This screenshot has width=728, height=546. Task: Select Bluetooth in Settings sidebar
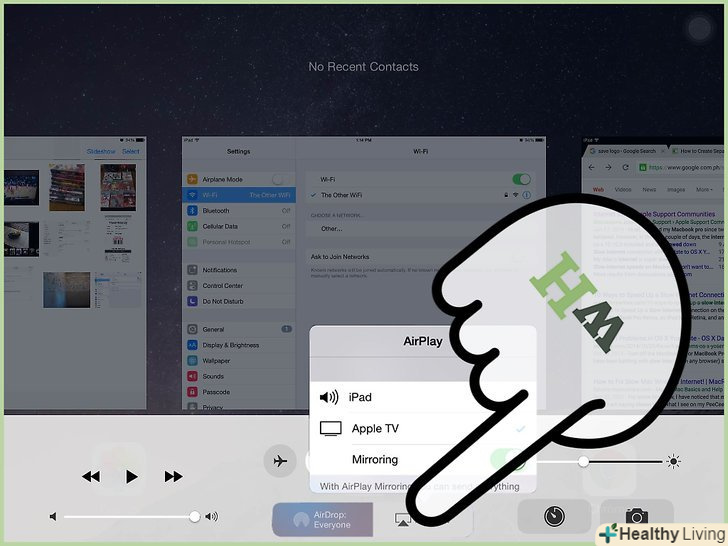[x=239, y=211]
